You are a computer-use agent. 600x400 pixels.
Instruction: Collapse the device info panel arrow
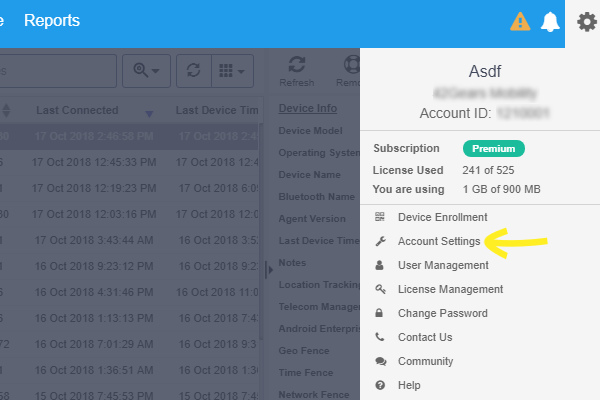point(270,270)
